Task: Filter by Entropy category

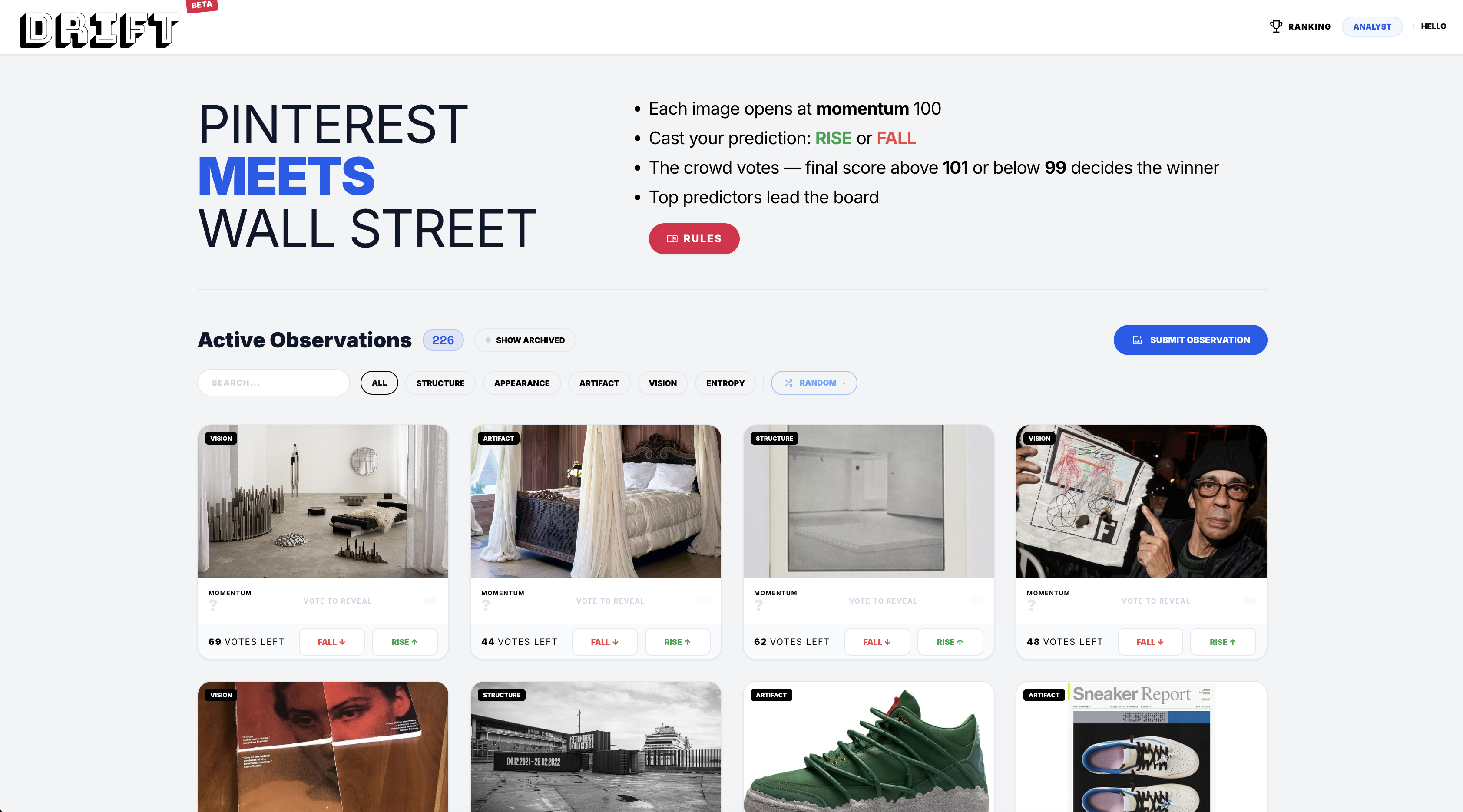Action: tap(725, 383)
